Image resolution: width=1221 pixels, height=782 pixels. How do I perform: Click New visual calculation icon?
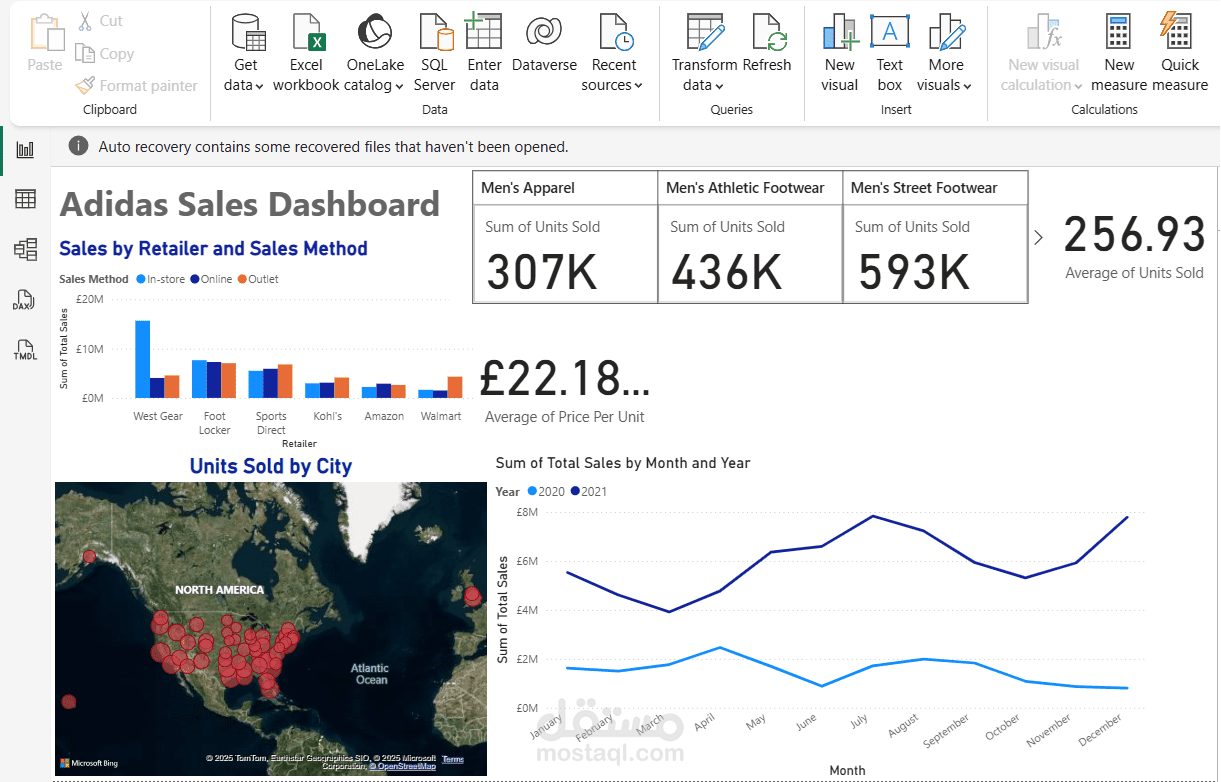point(1044,32)
